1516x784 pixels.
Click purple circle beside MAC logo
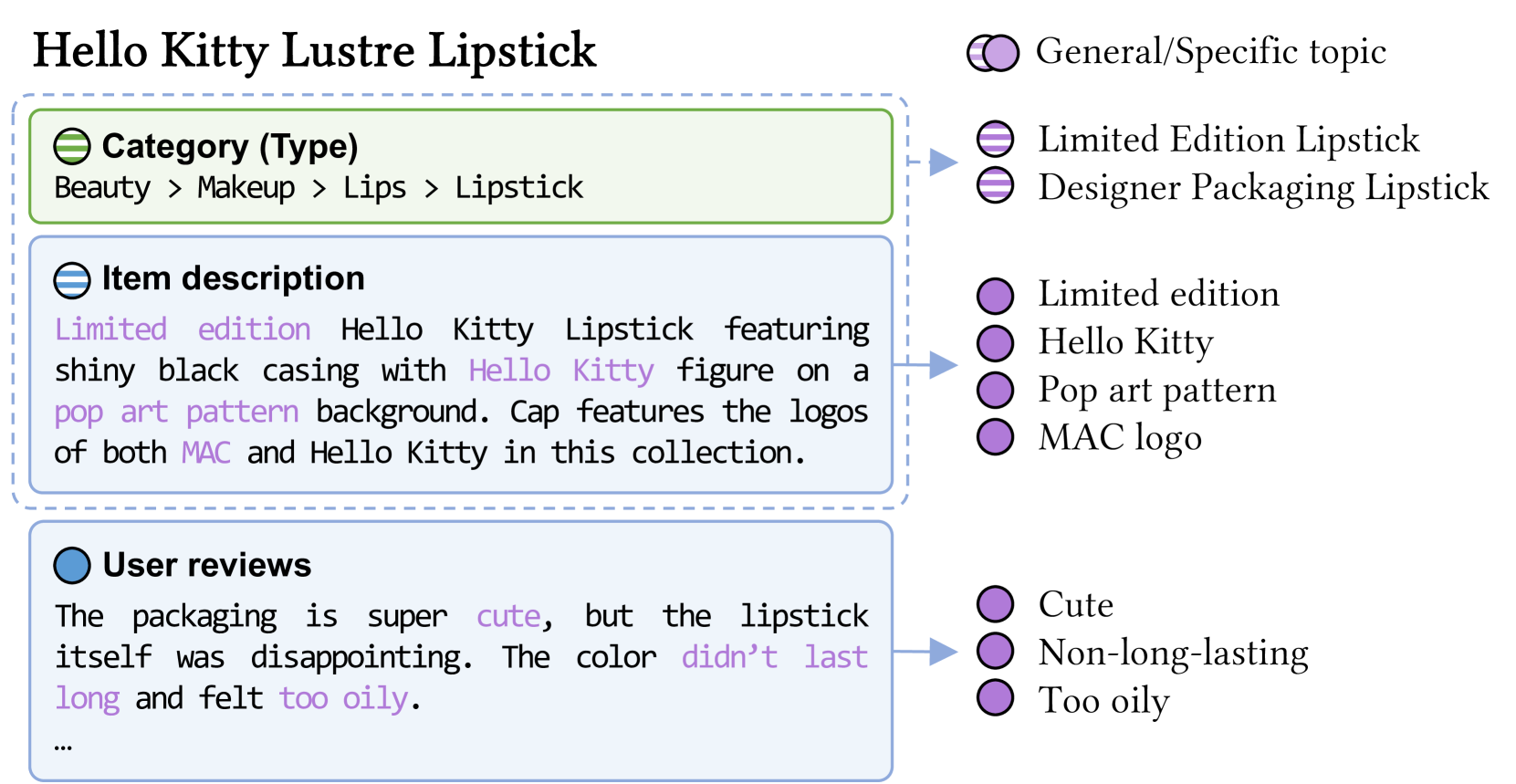tap(995, 437)
